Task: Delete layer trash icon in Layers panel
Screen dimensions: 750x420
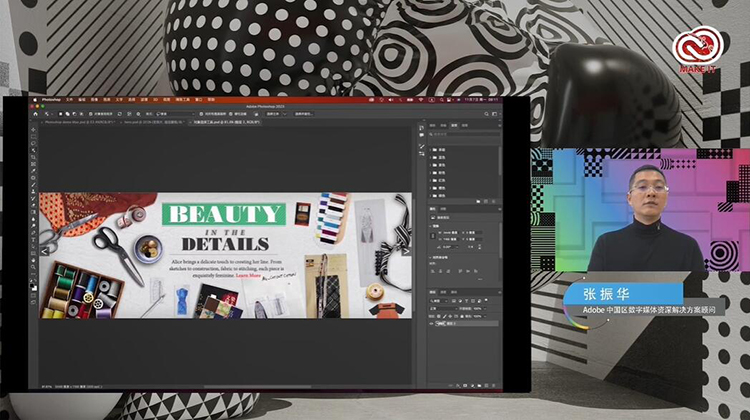Action: point(494,386)
